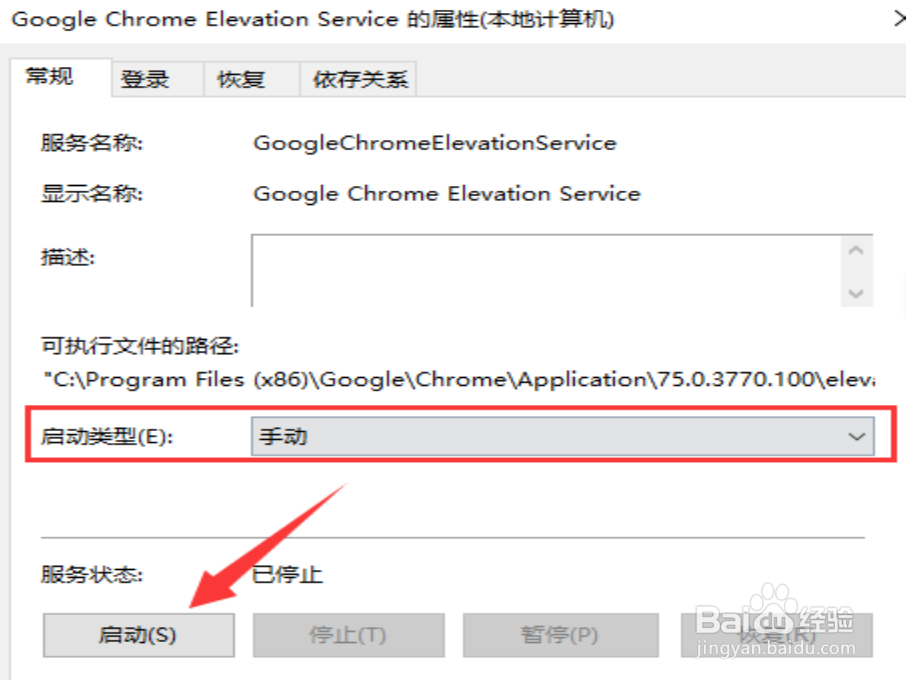Screen dimensions: 906x680
Task: Click the 暂停(P) button
Action: tap(560, 635)
